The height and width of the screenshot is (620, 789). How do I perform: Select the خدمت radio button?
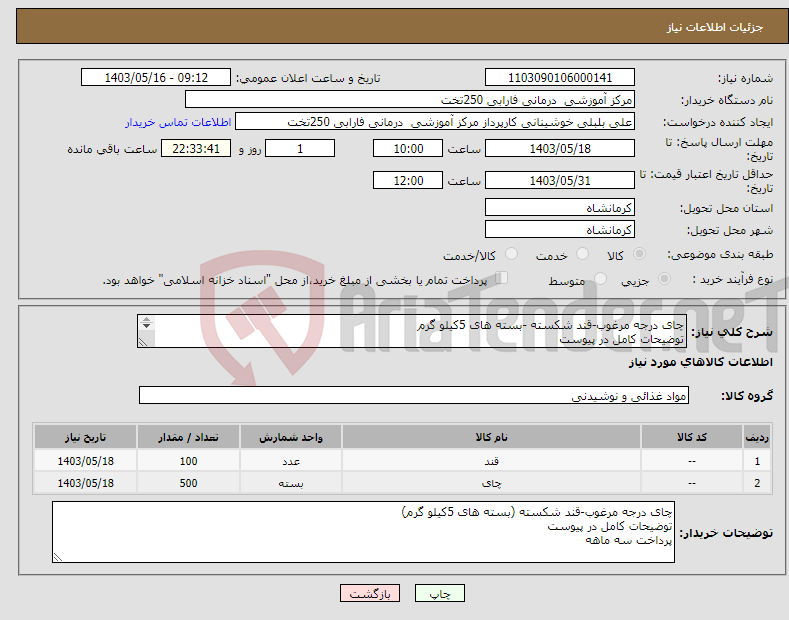coord(582,254)
